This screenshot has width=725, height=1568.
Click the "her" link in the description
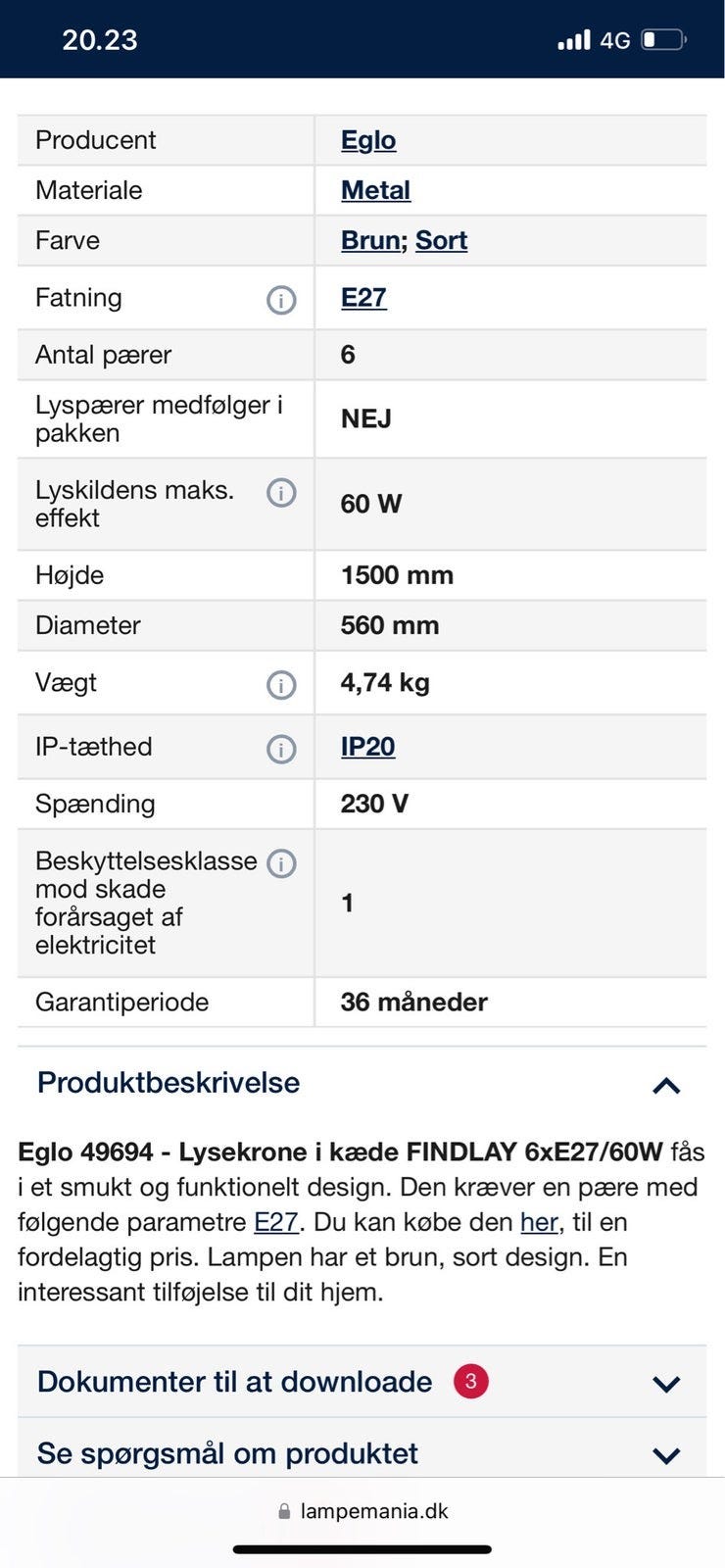point(539,1222)
